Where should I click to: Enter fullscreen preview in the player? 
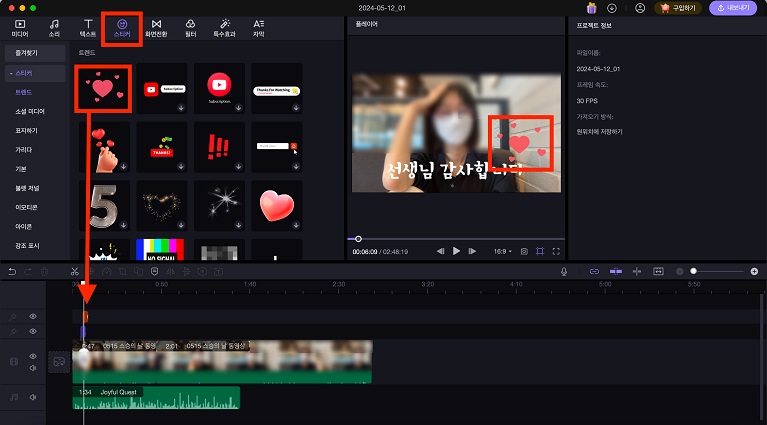(556, 251)
